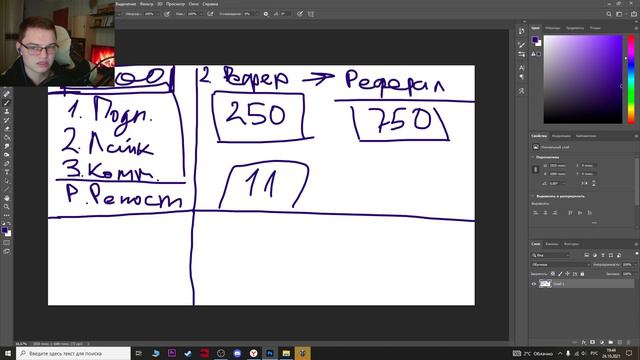Click the Windows taskbar search box
640x360 pixels.
click(73, 353)
